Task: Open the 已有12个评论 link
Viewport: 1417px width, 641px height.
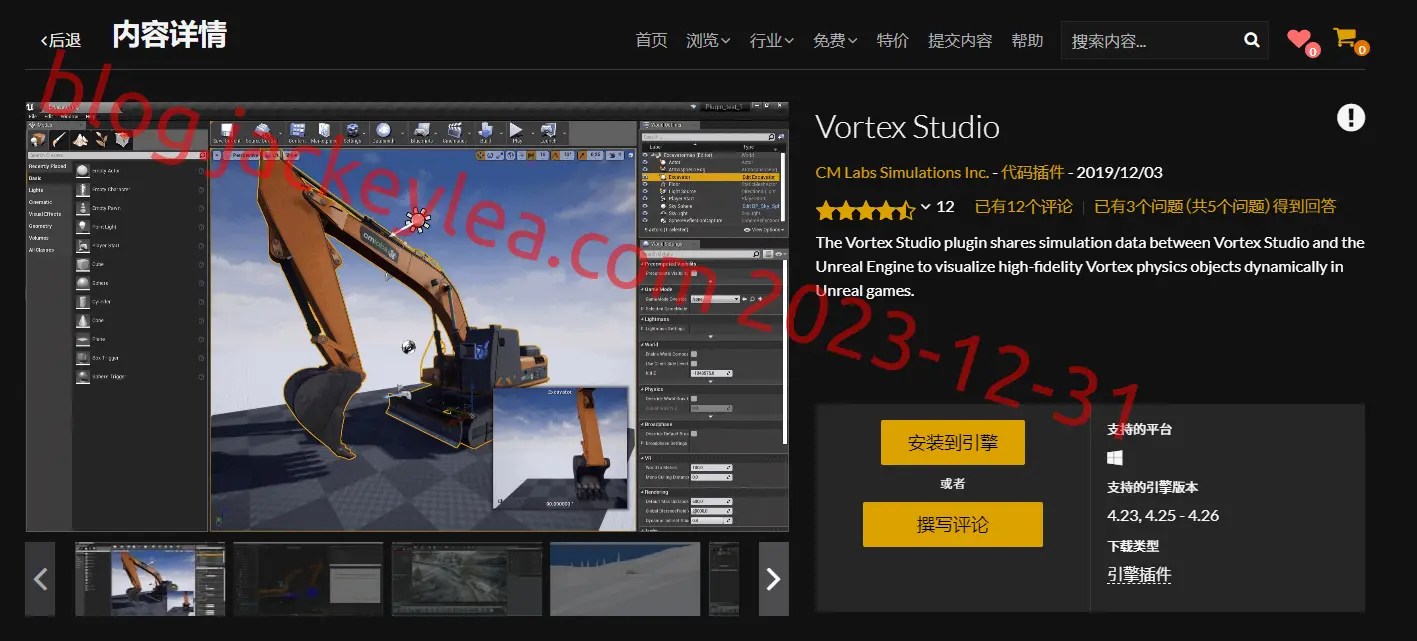Action: [x=1023, y=206]
